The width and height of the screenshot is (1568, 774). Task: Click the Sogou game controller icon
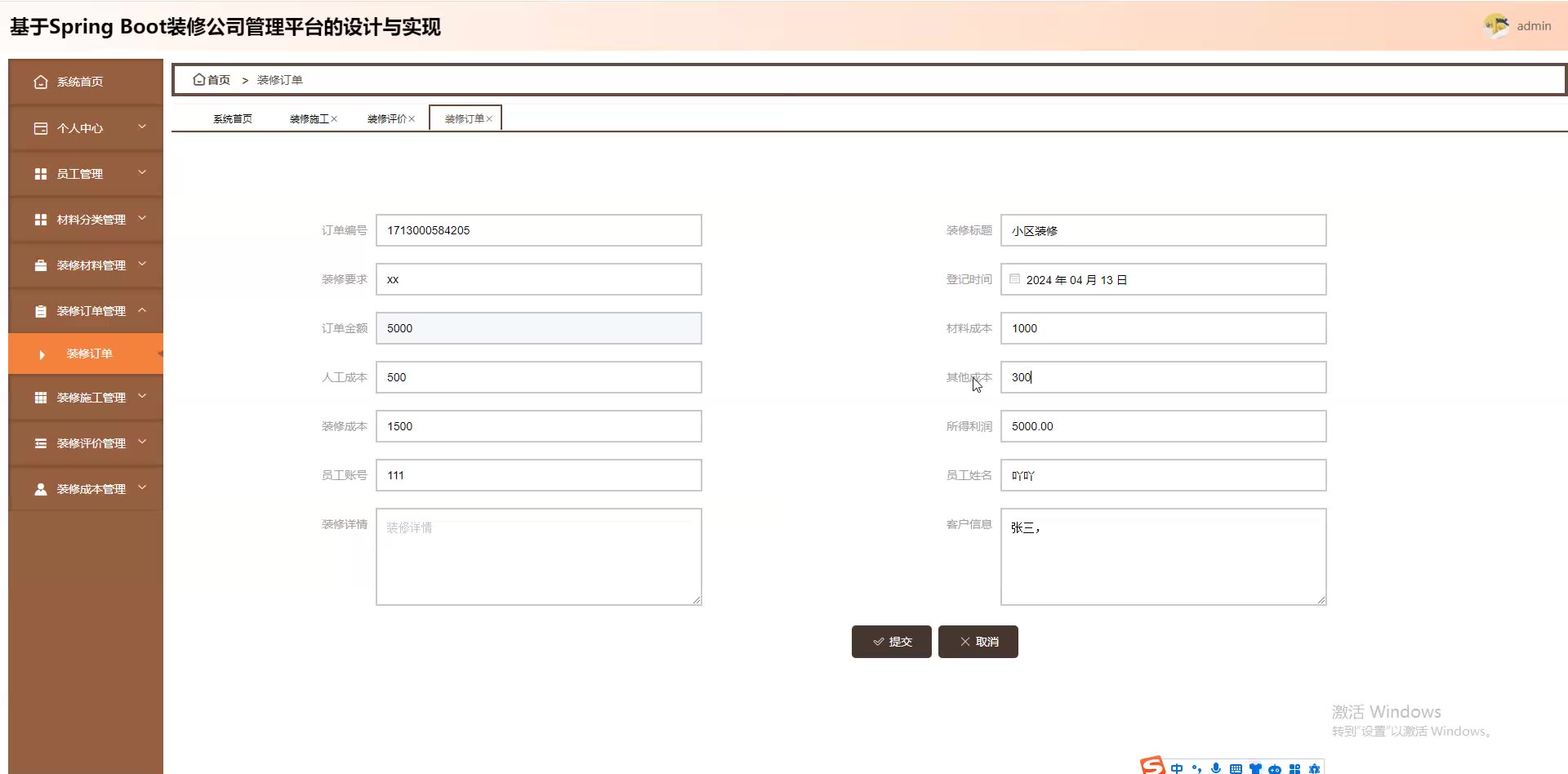click(1275, 769)
